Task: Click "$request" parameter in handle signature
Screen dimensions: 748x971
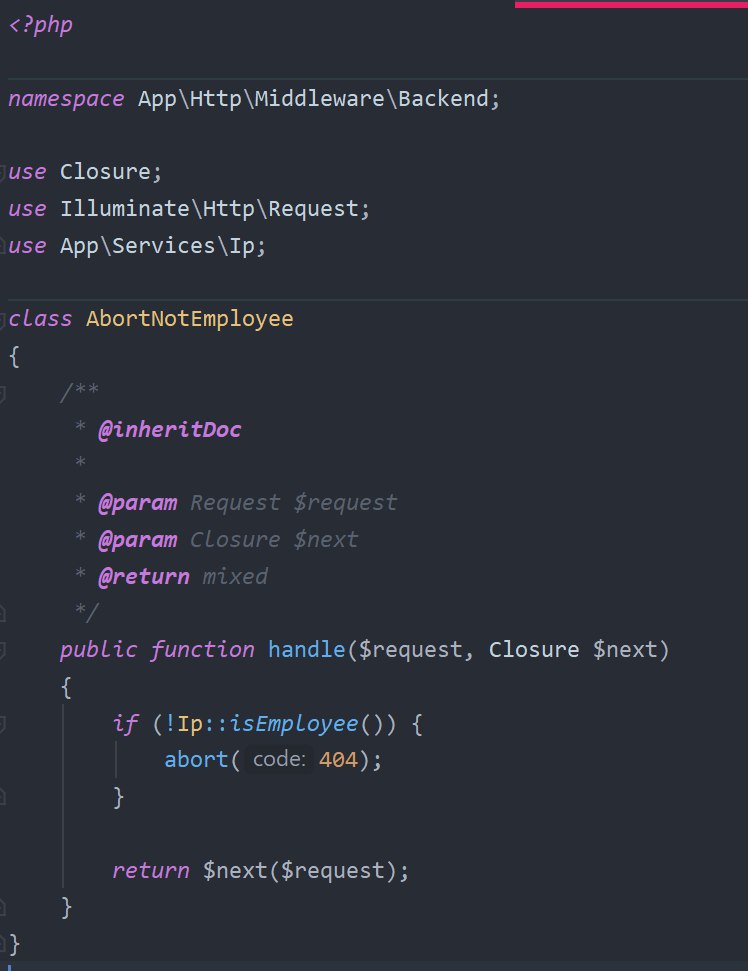Action: [410, 650]
